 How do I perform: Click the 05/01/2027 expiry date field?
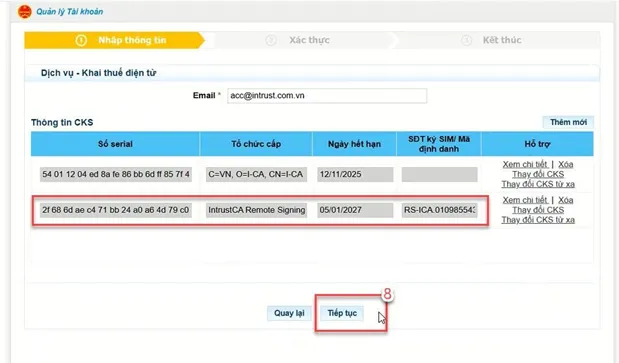pyautogui.click(x=355, y=210)
